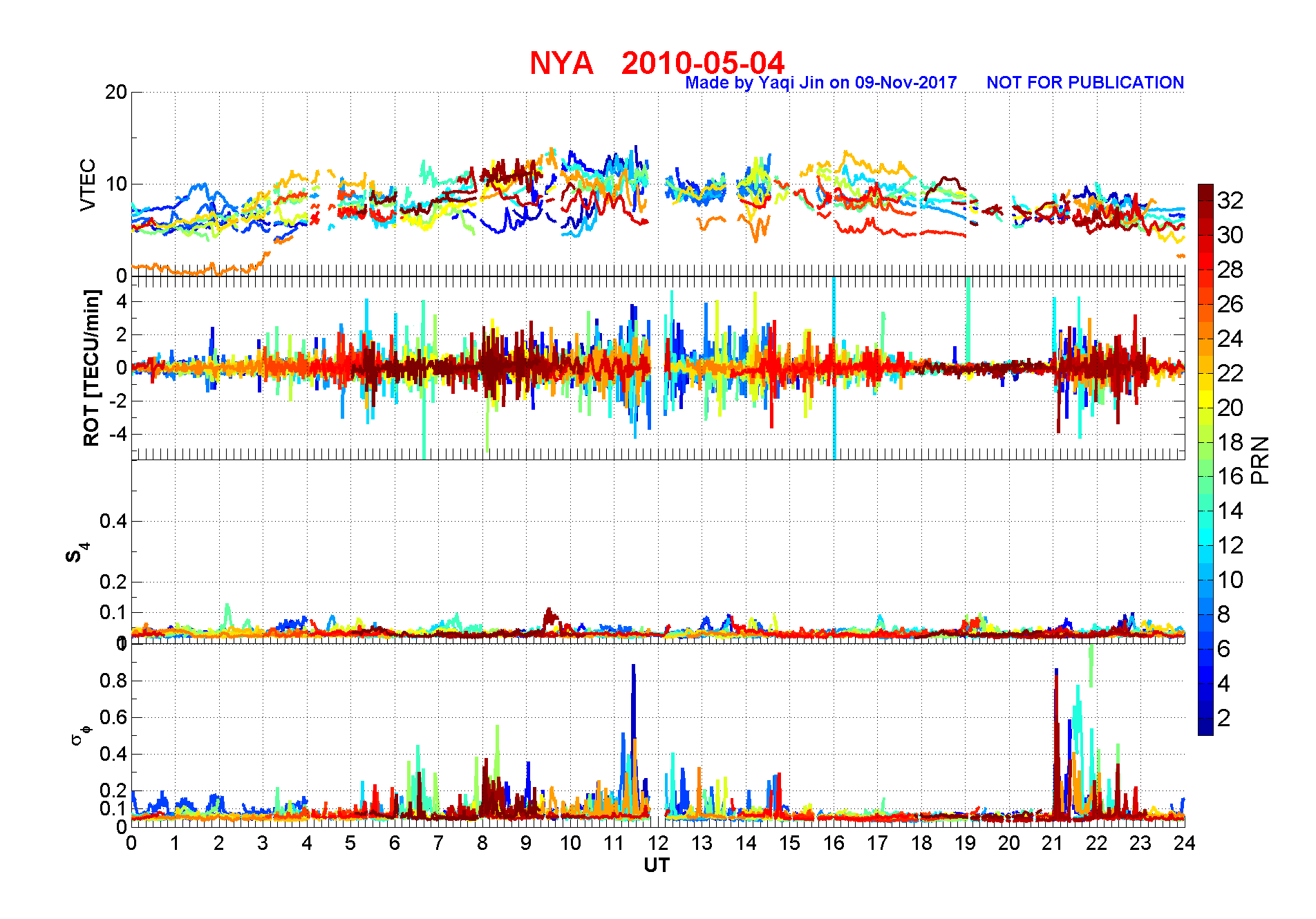This screenshot has width=1316, height=919.
Task: Click the S4 y-axis tick 0.2
Action: click(x=113, y=582)
